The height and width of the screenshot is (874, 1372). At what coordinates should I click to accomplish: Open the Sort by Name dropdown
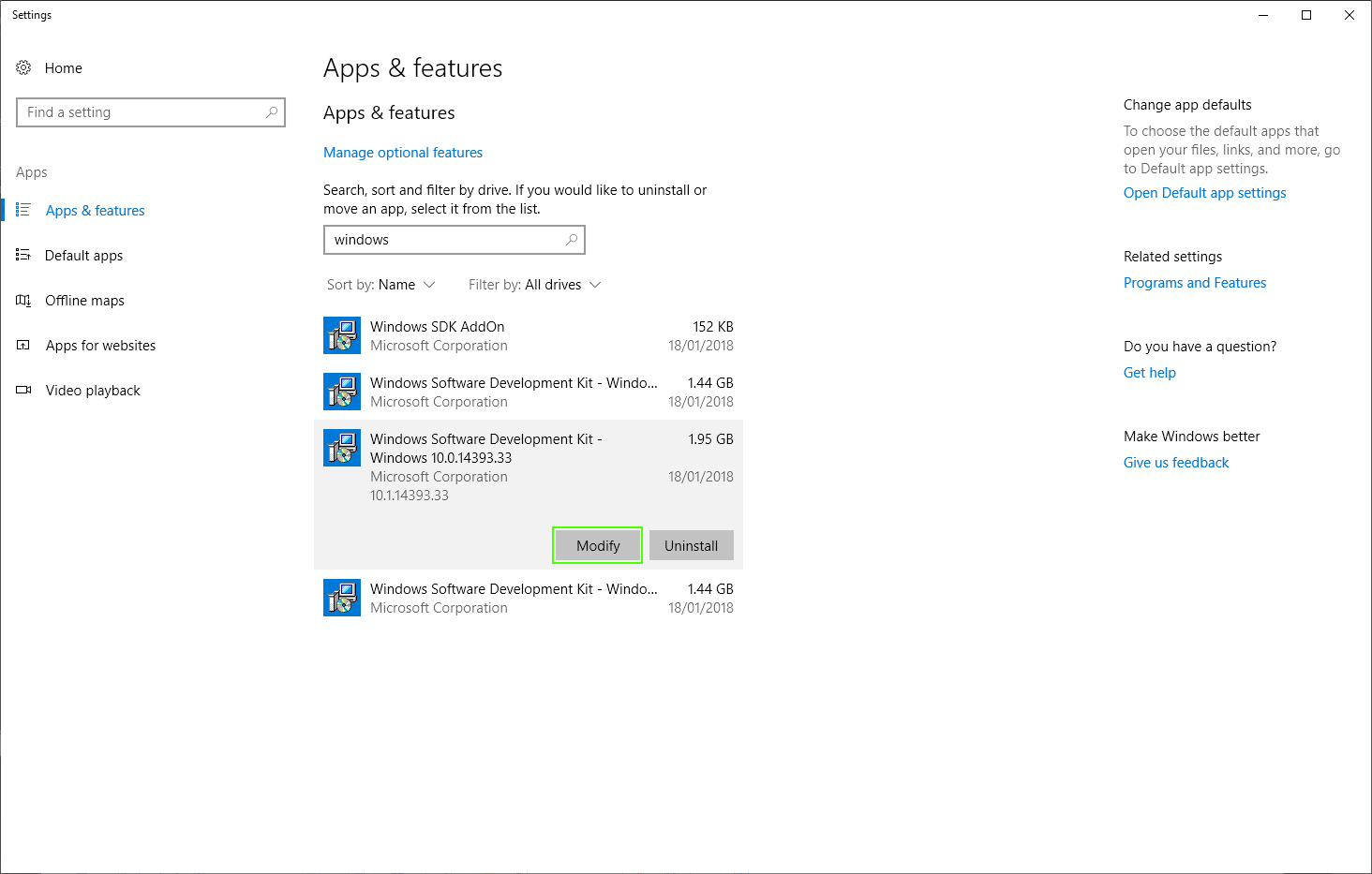380,285
